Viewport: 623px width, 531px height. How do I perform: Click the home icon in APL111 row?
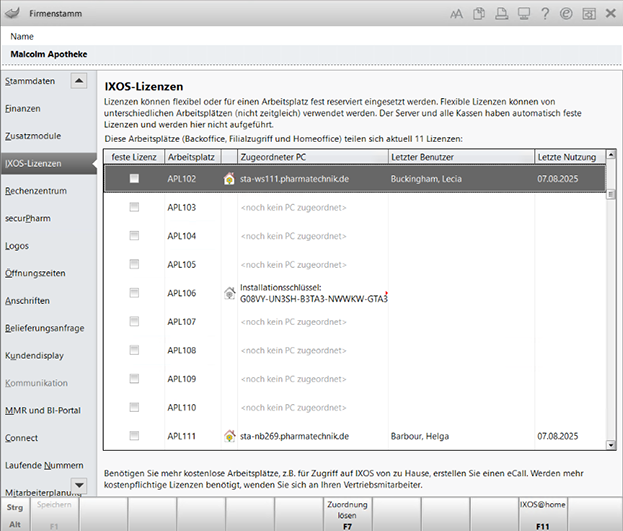coord(229,436)
